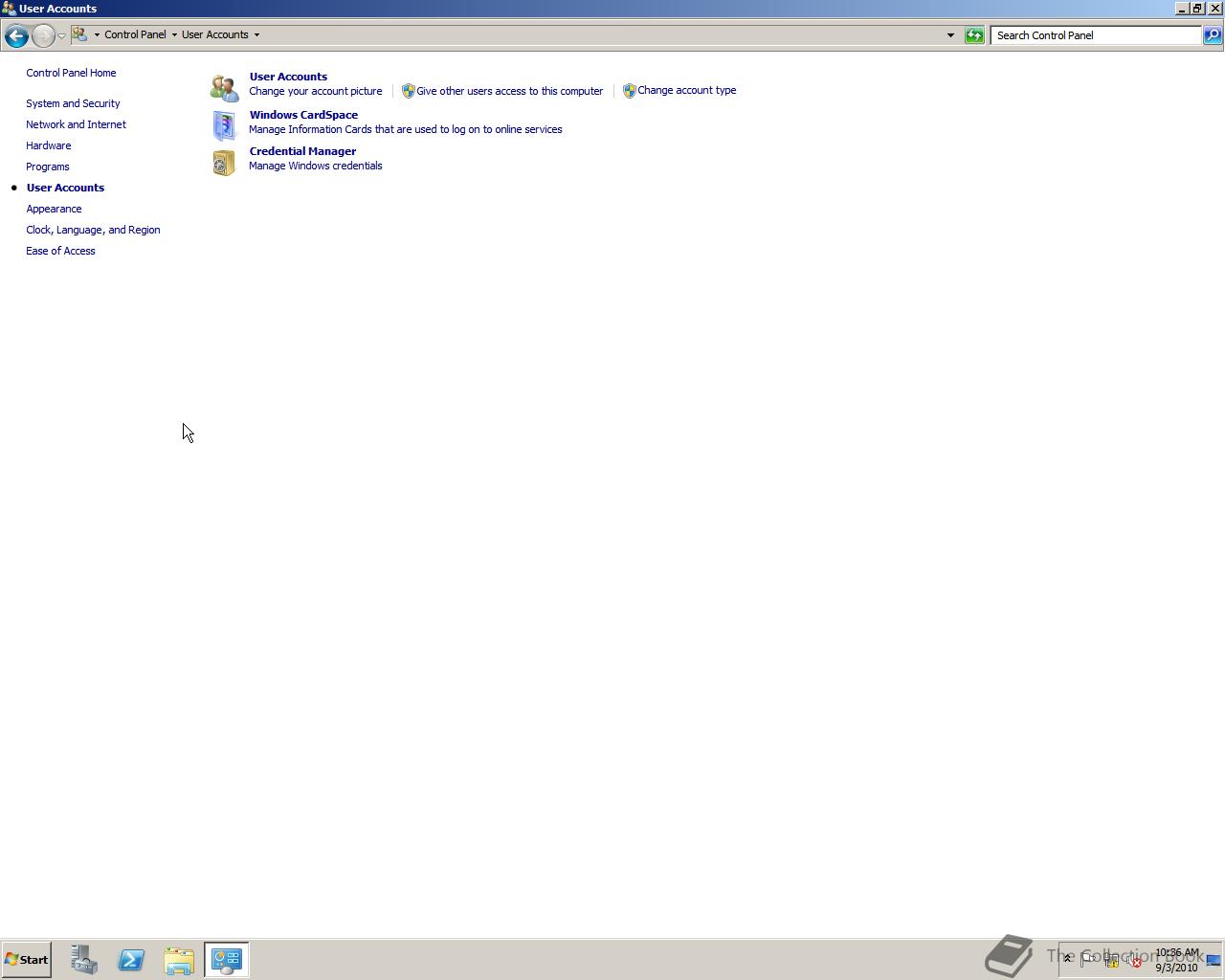This screenshot has height=980, width=1225.
Task: Click the search magnifier button
Action: 1213,35
